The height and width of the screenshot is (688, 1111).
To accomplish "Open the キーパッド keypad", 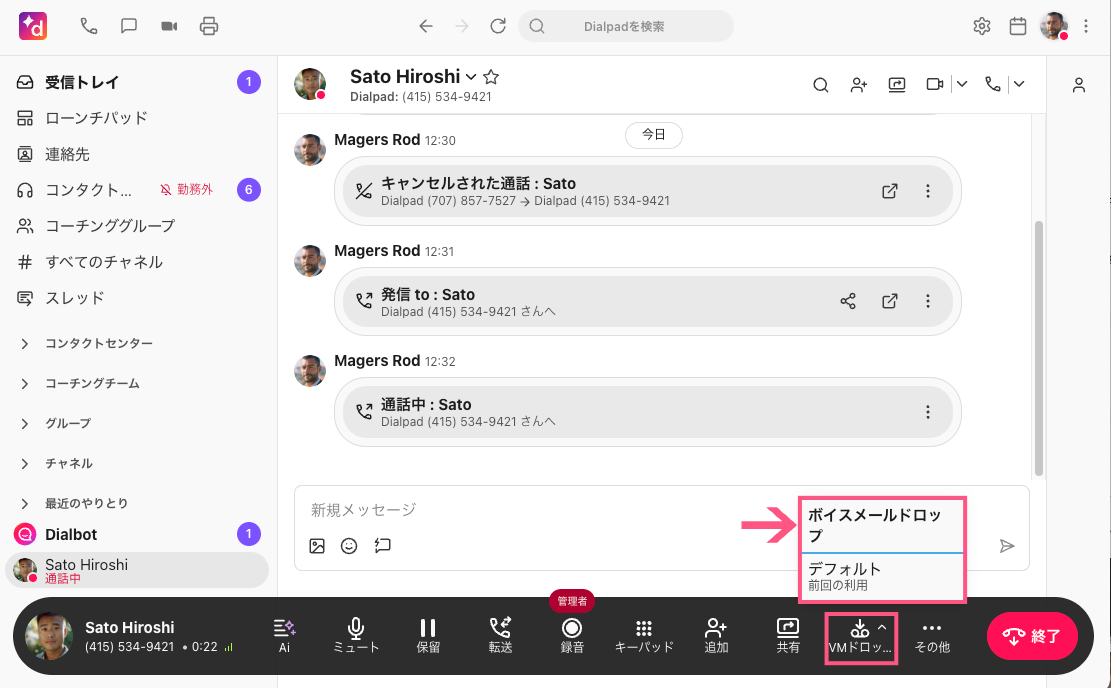I will (644, 636).
